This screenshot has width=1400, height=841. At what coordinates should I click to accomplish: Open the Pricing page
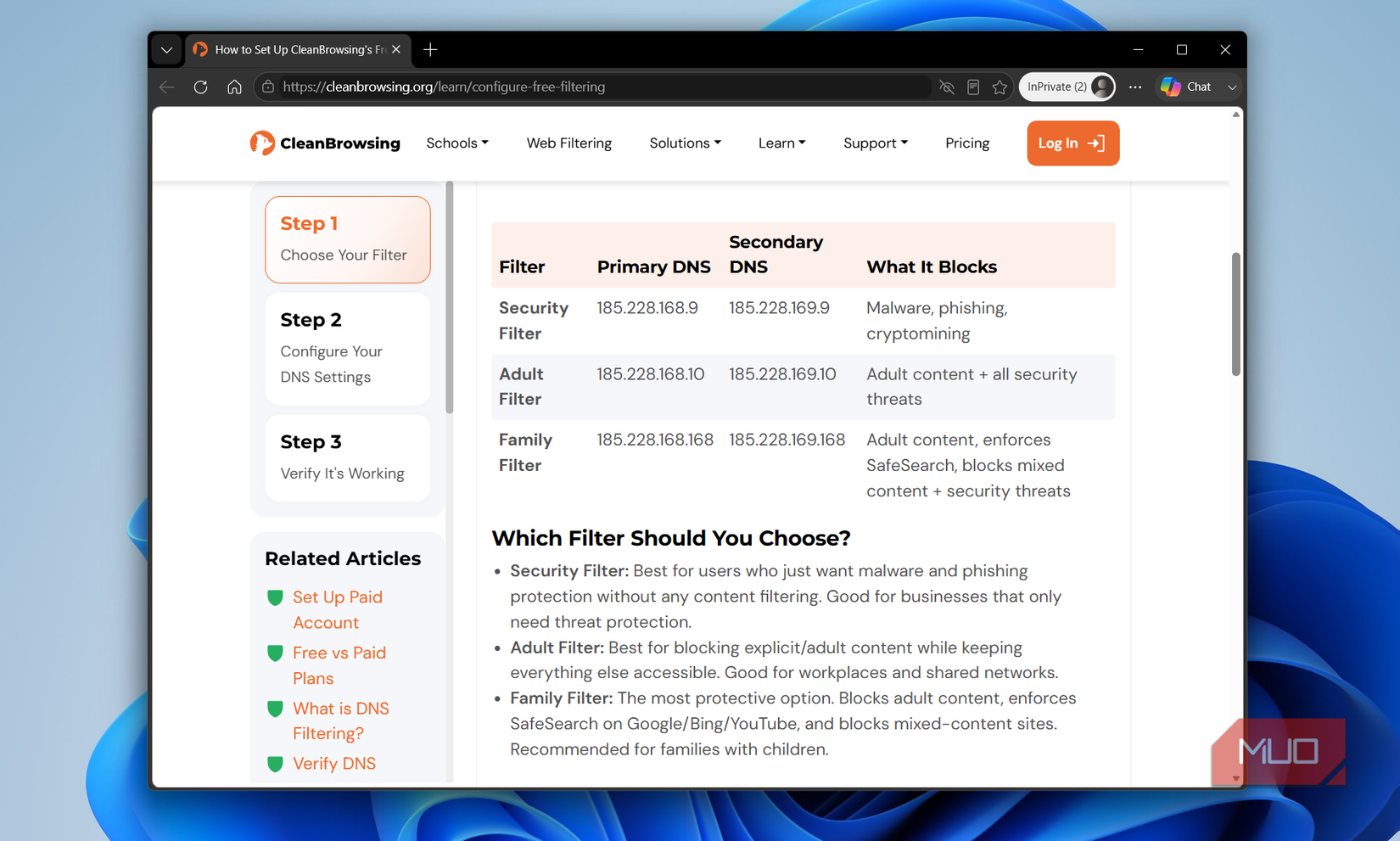click(x=967, y=143)
